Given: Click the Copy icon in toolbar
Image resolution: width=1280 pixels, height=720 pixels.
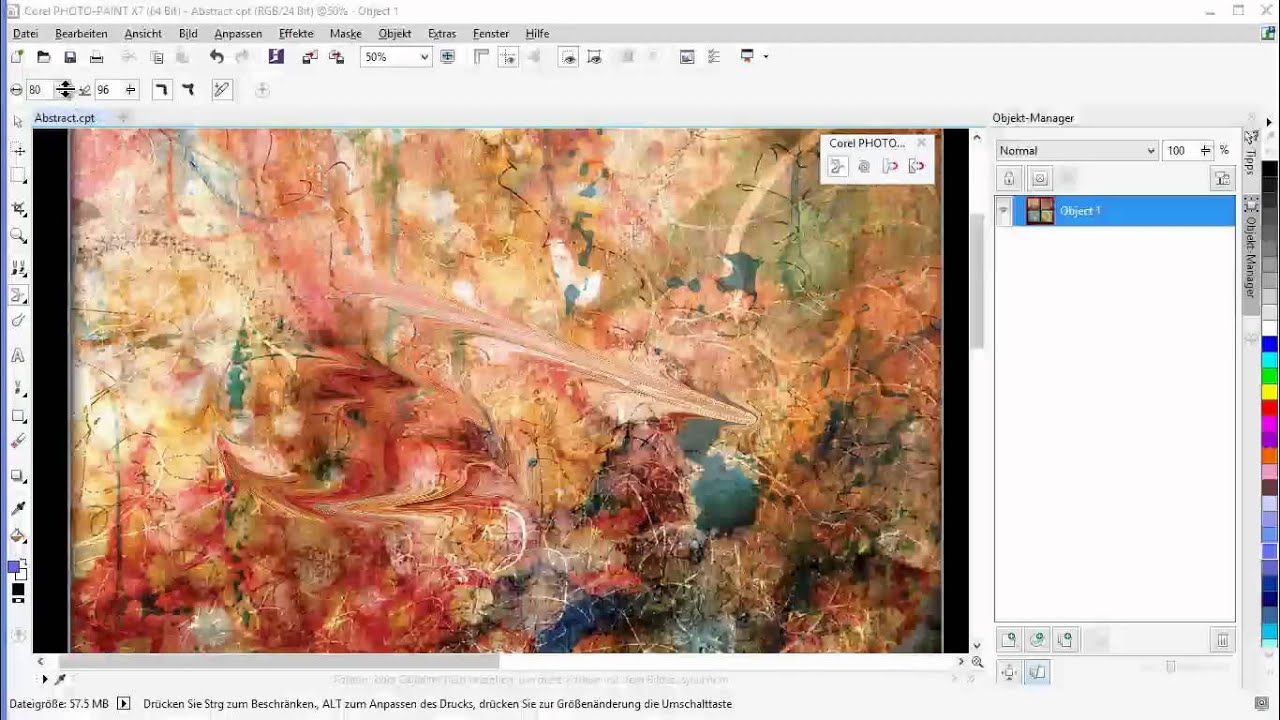Looking at the screenshot, I should (x=156, y=57).
